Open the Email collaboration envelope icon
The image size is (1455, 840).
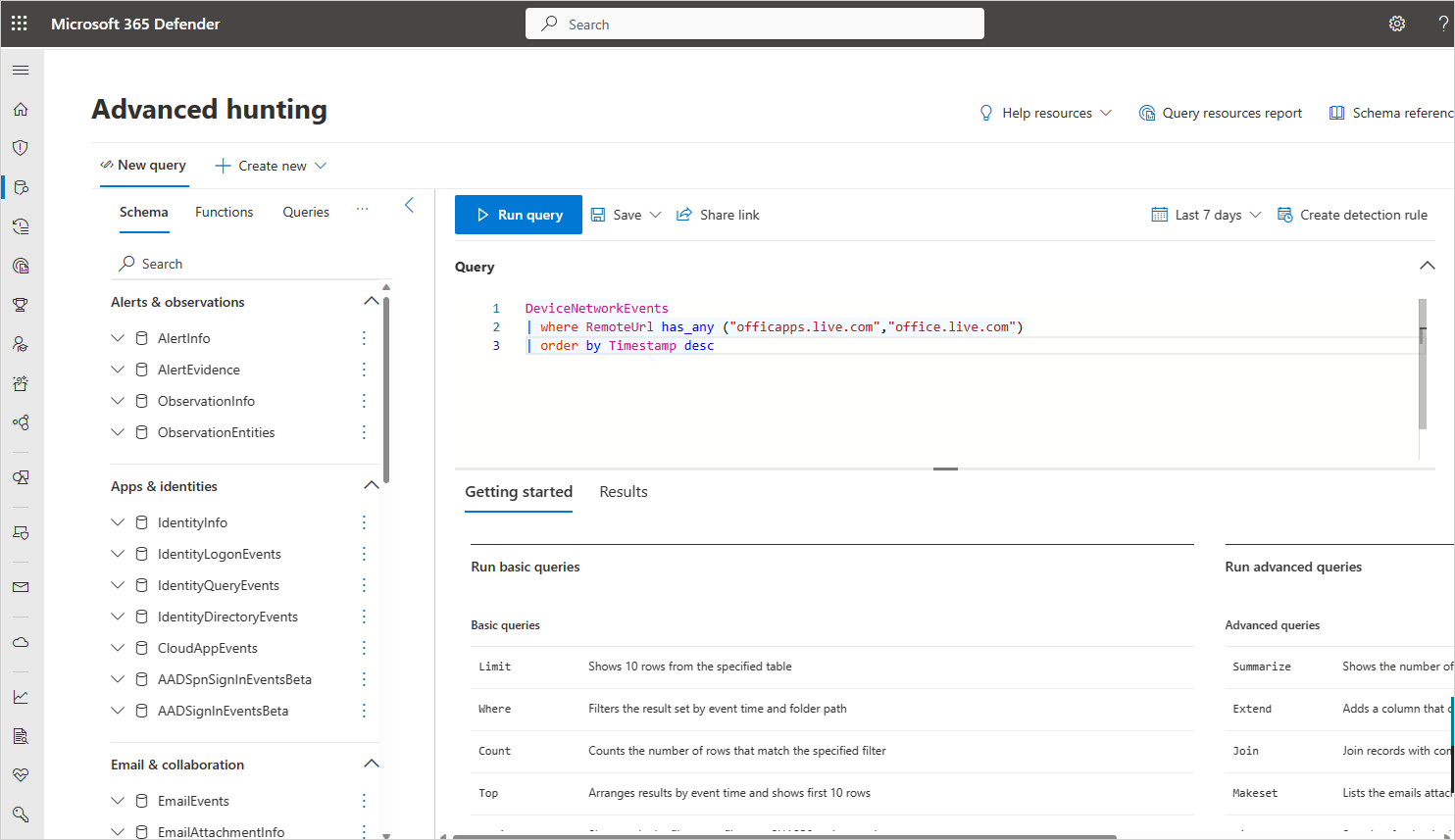click(x=19, y=588)
